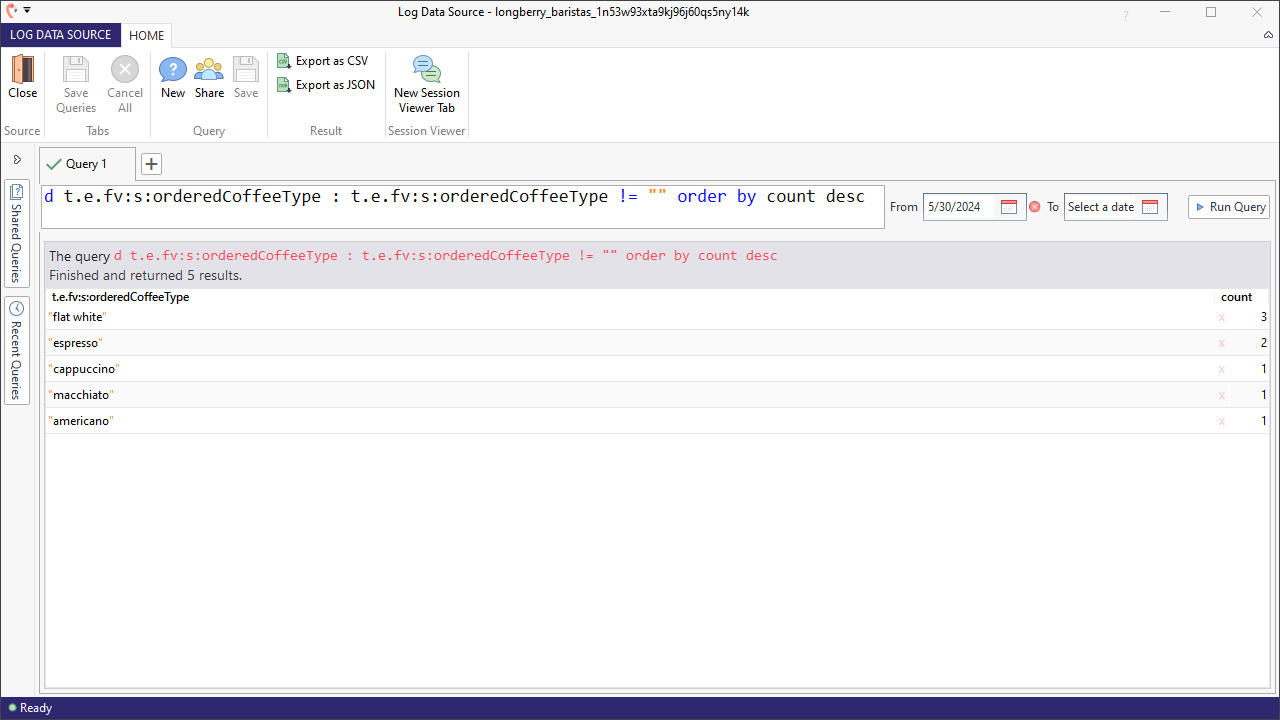Open the From date calendar picker
The height and width of the screenshot is (720, 1280).
point(1009,206)
